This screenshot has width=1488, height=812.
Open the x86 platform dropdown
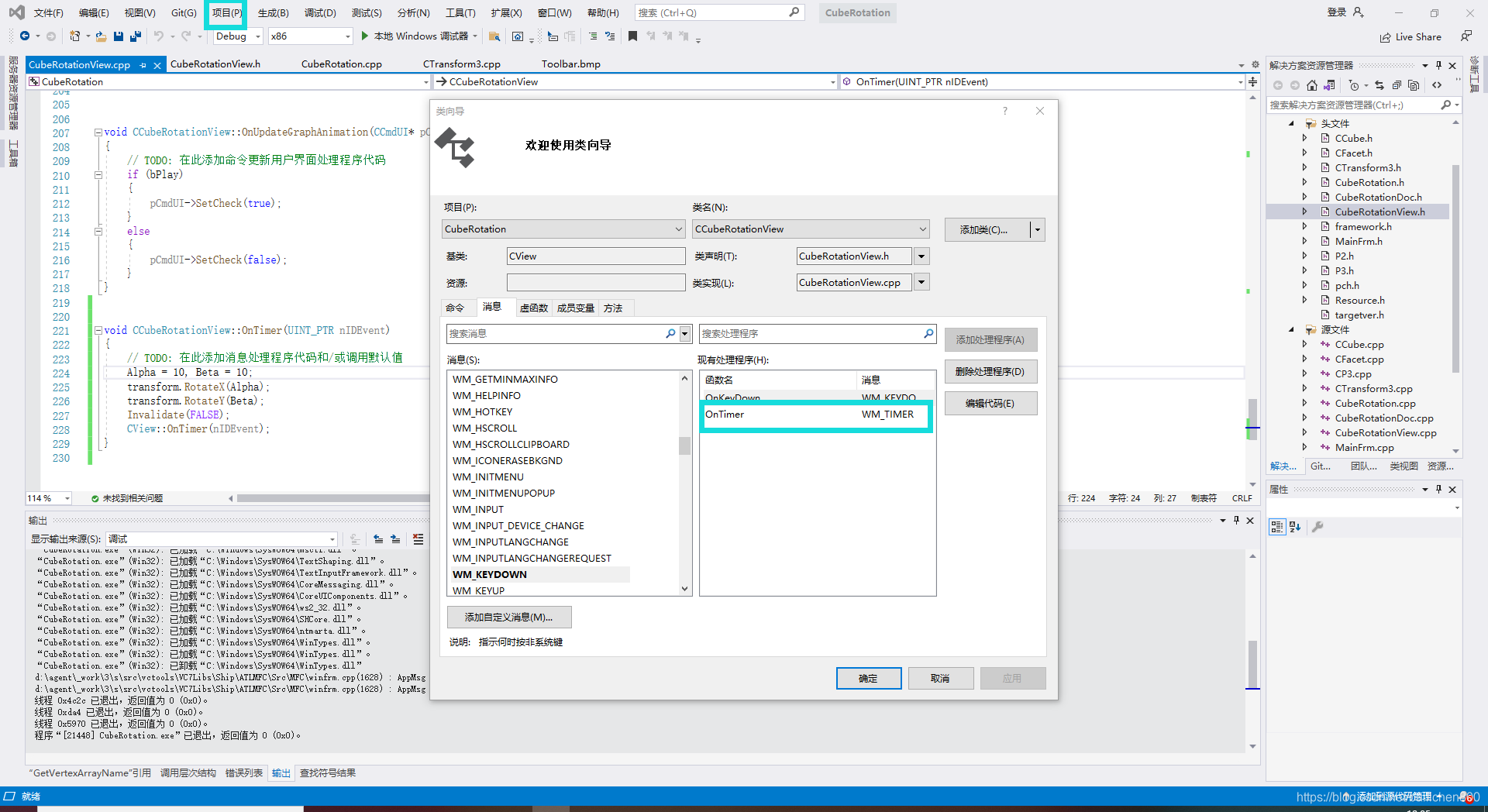pyautogui.click(x=347, y=36)
